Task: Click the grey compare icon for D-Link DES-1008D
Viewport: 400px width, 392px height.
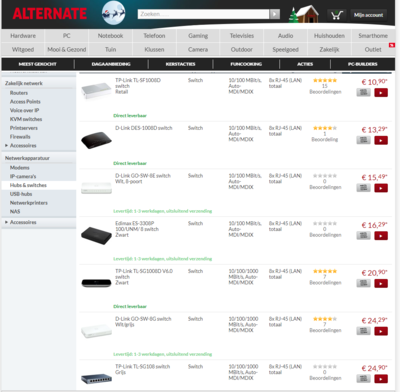Action: pyautogui.click(x=363, y=140)
